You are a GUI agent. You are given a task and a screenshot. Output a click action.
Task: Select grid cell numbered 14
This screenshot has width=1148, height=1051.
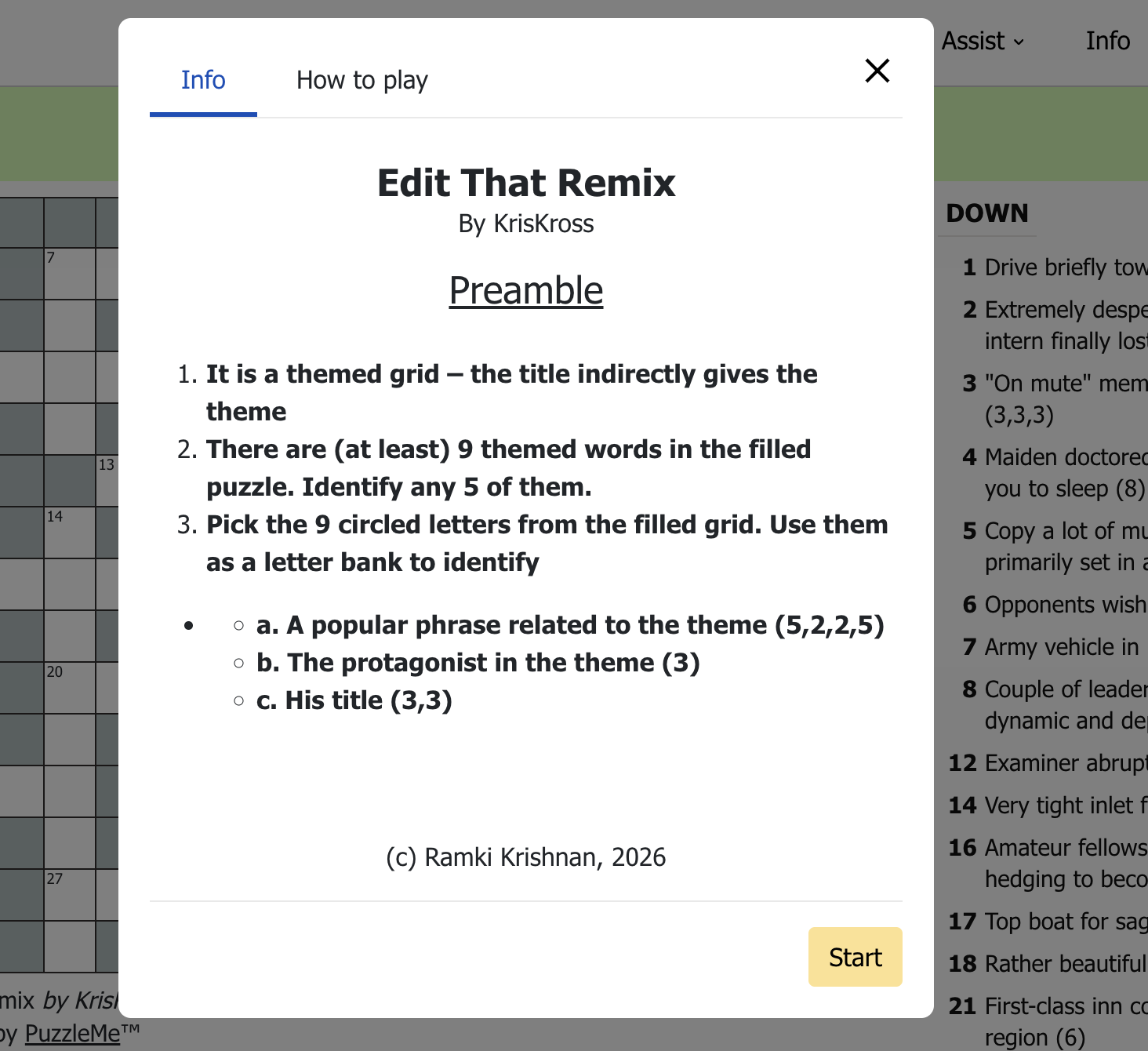point(71,532)
